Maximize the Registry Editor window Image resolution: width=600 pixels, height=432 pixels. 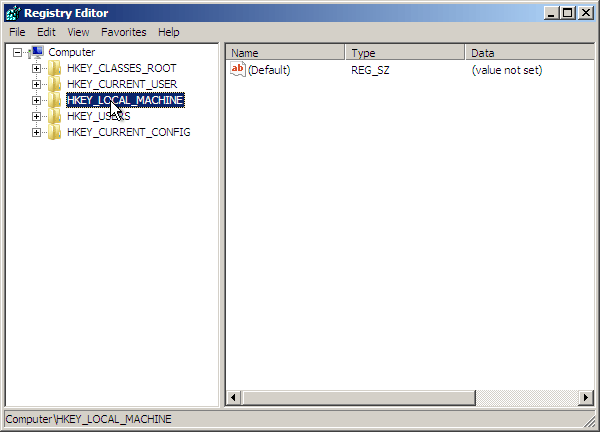tap(568, 13)
